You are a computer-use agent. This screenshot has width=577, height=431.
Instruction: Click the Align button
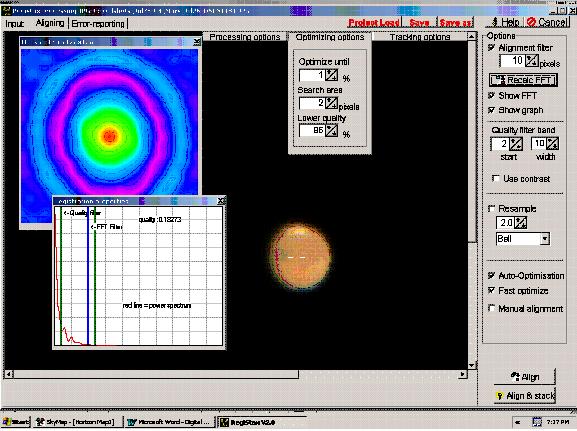524,377
